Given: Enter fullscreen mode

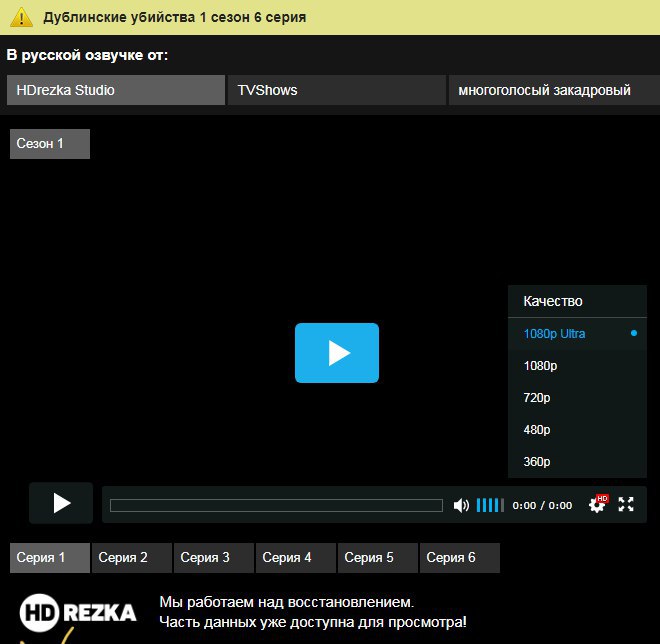Looking at the screenshot, I should point(626,504).
